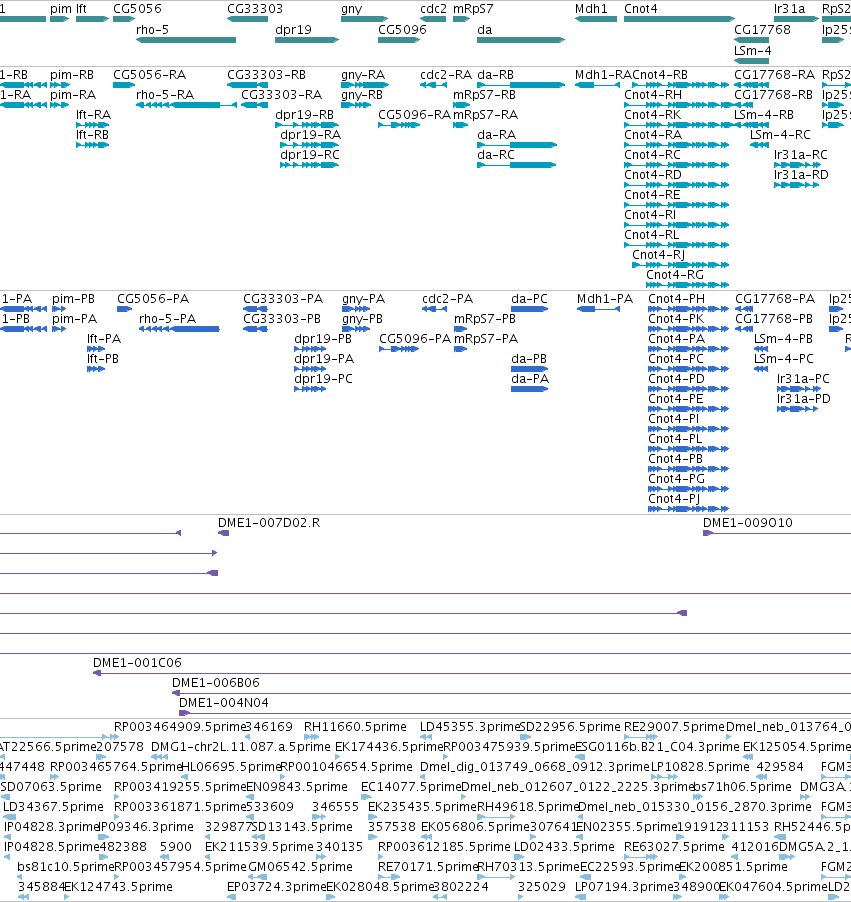Select transcript Cnot4-RG
This screenshot has height=902, width=851.
pos(675,275)
